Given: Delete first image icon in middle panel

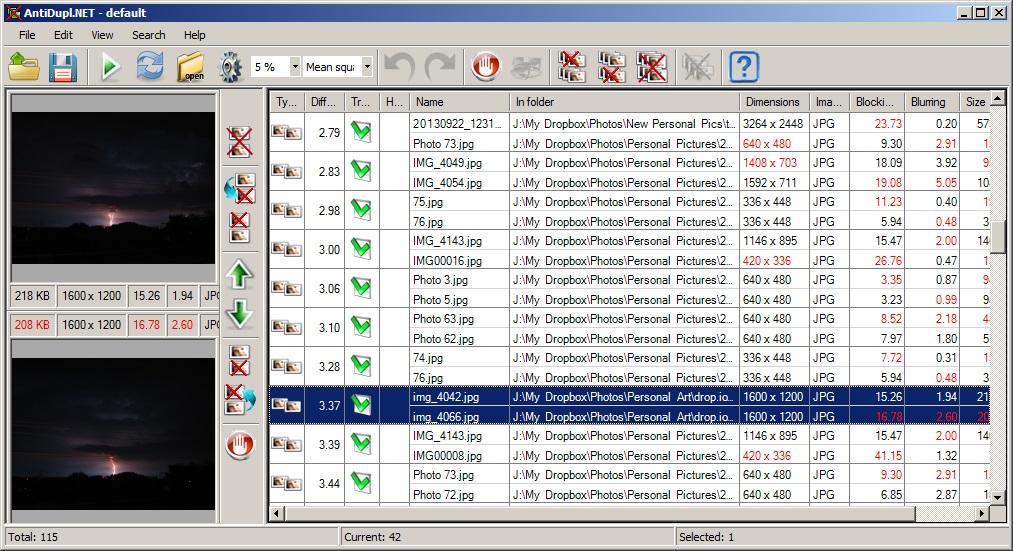Looking at the screenshot, I should 239,227.
